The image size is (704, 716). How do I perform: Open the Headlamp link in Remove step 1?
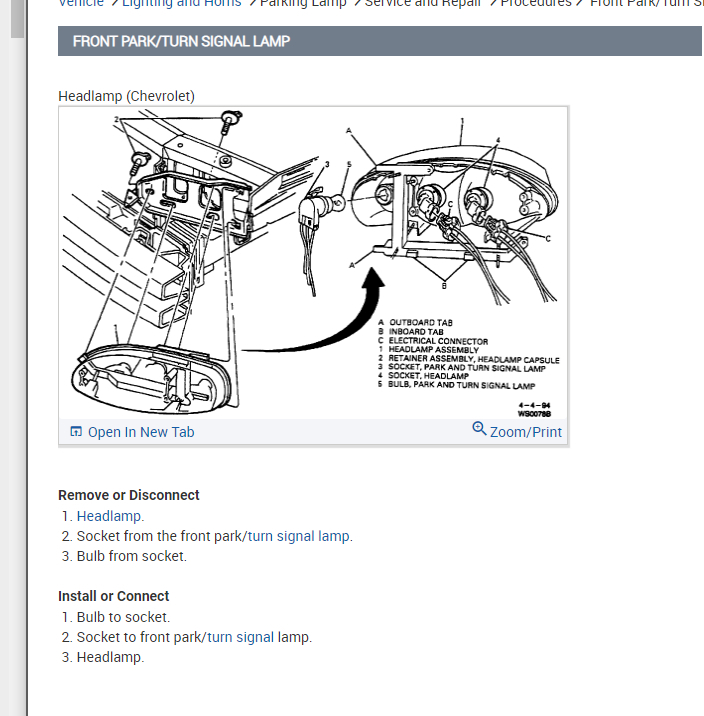[x=109, y=516]
